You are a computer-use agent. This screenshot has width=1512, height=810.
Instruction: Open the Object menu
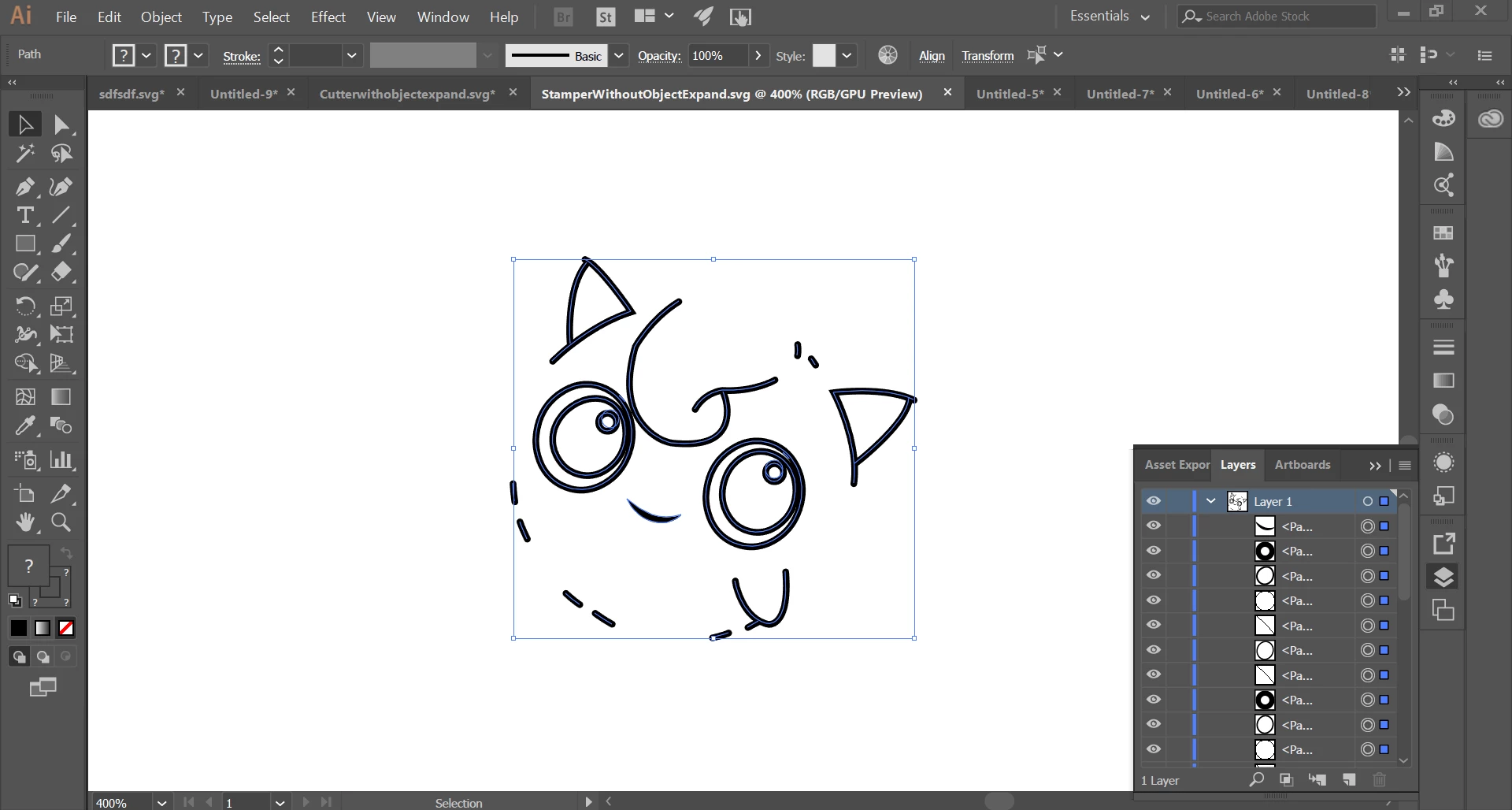click(x=161, y=17)
